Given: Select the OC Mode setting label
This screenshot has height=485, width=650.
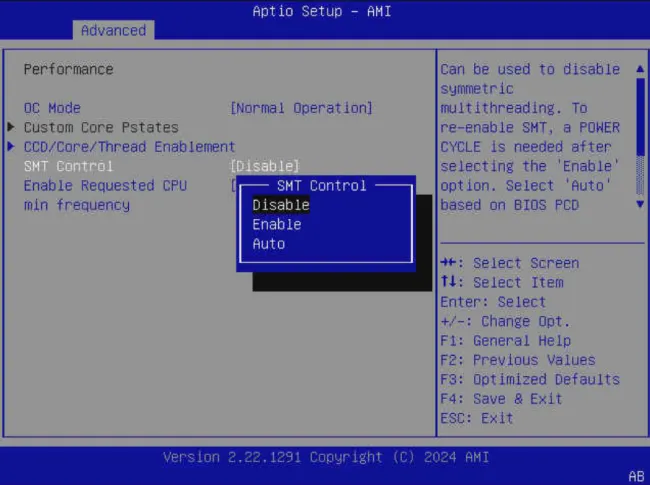Looking at the screenshot, I should 52,108.
